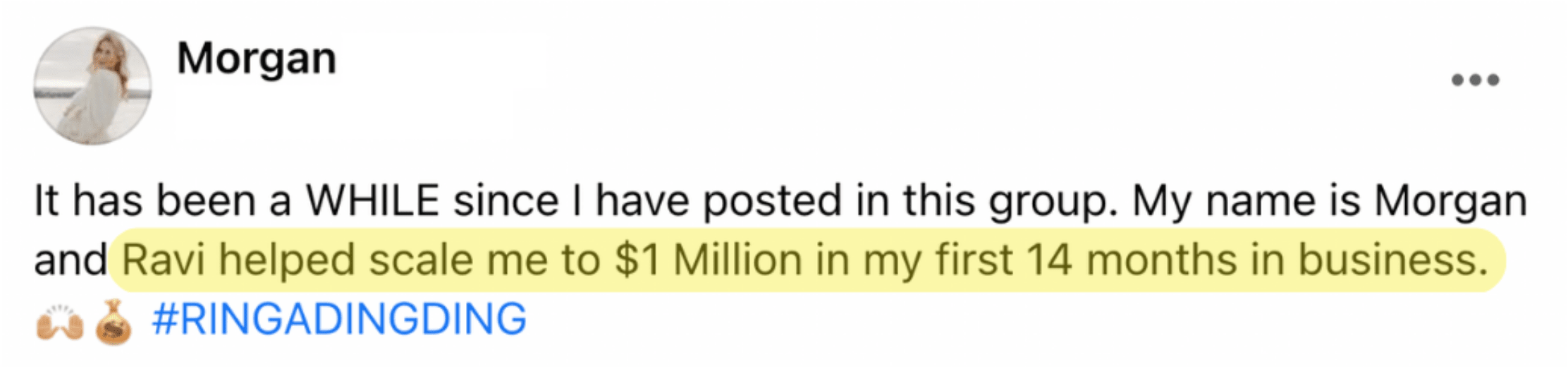Open the Morgan author name link
The height and width of the screenshot is (367, 1568).
click(x=257, y=59)
